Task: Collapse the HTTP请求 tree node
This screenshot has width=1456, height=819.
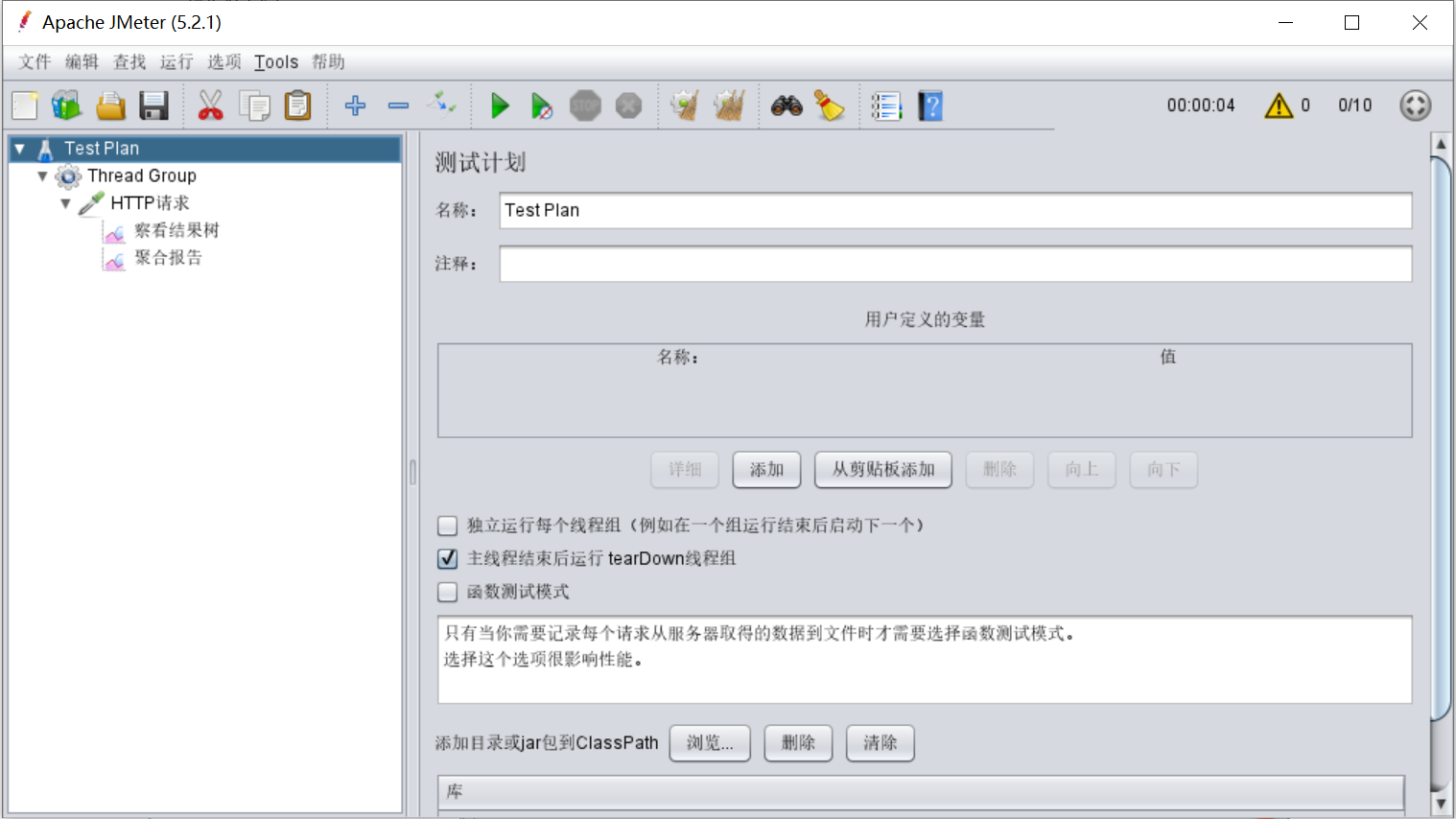Action: (x=65, y=203)
